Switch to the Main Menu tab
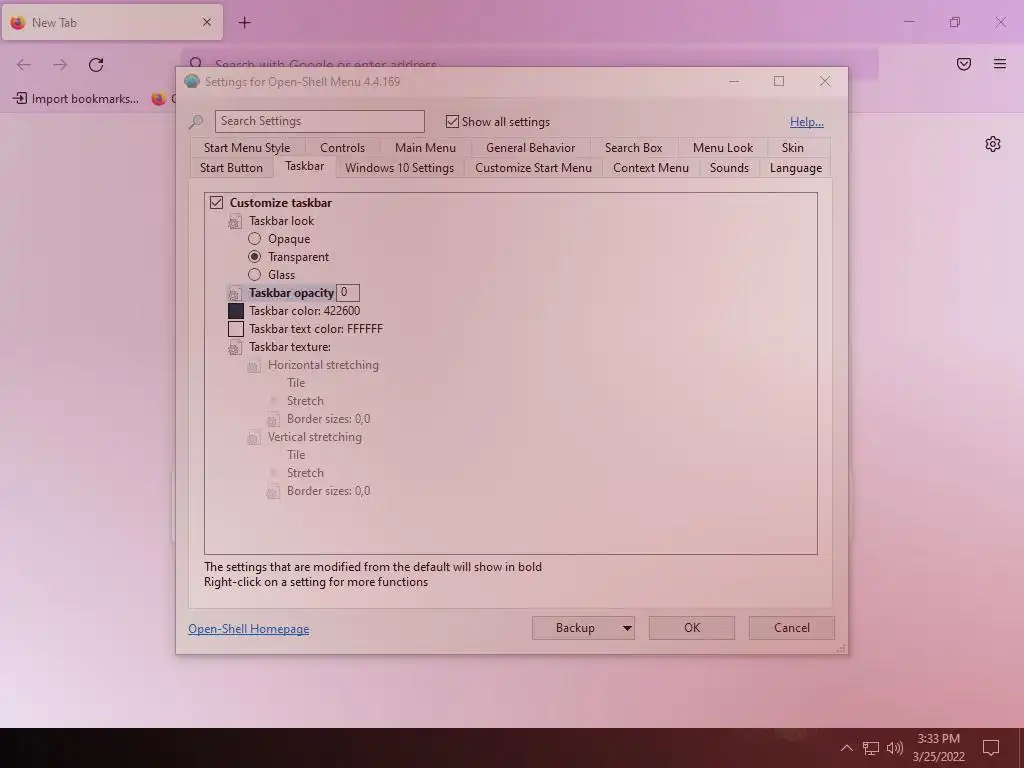Image resolution: width=1024 pixels, height=768 pixels. [x=425, y=148]
